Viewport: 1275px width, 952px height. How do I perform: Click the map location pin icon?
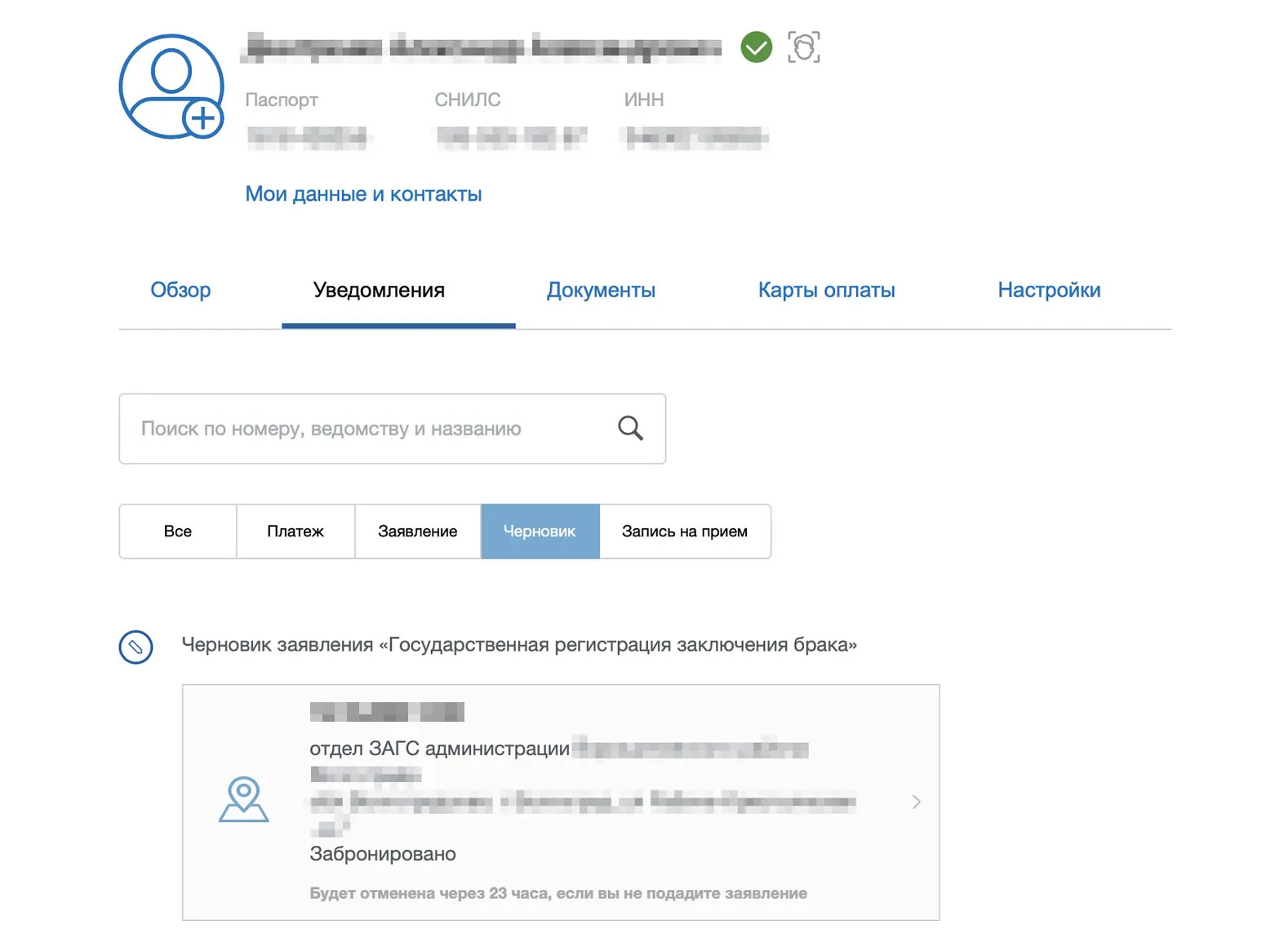click(243, 799)
